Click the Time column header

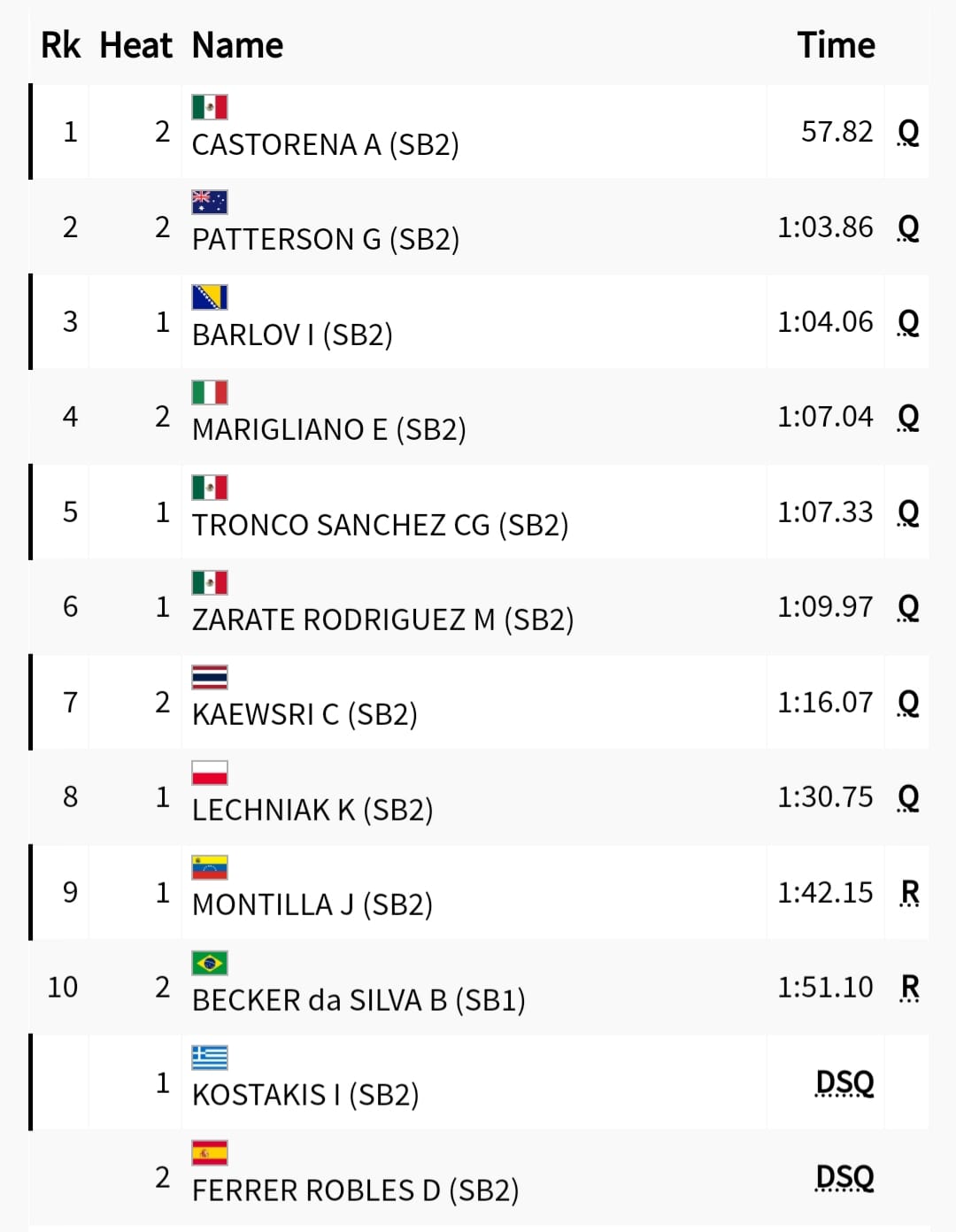836,45
